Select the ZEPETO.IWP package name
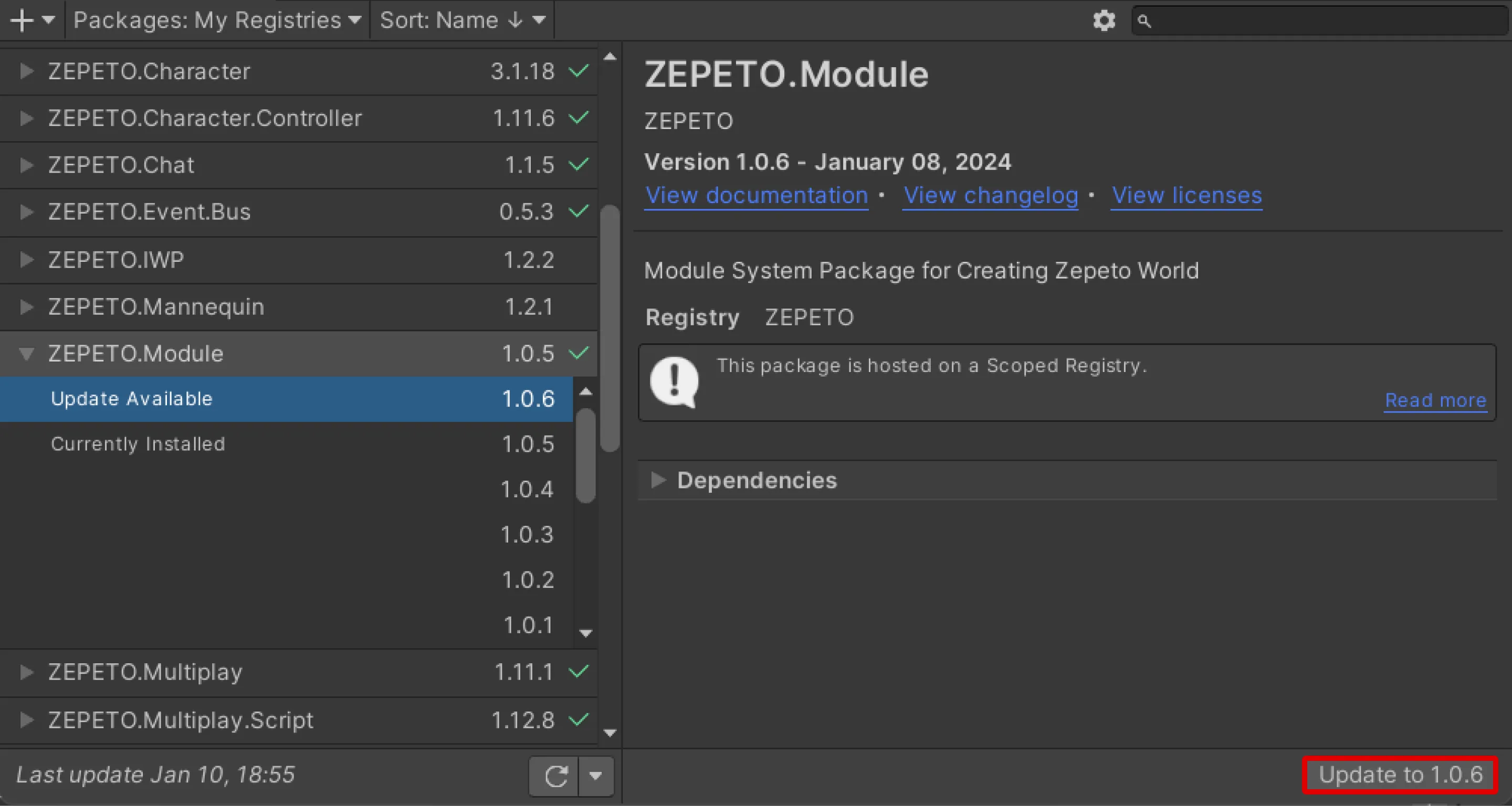1512x806 pixels. point(116,259)
